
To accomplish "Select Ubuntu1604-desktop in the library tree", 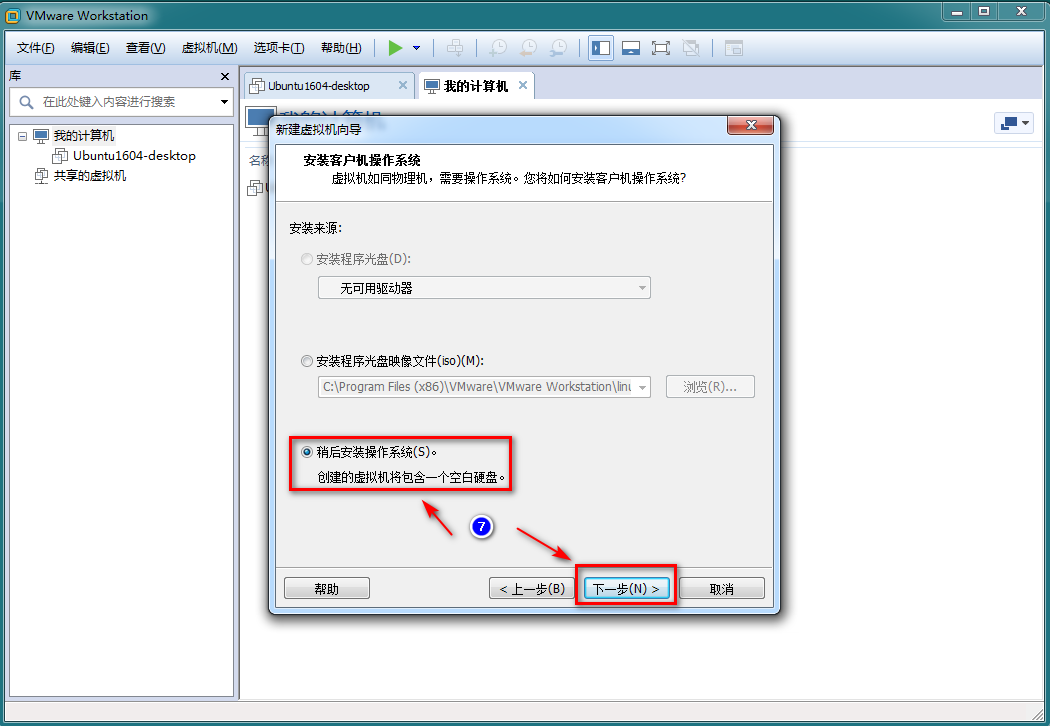I will [x=134, y=155].
